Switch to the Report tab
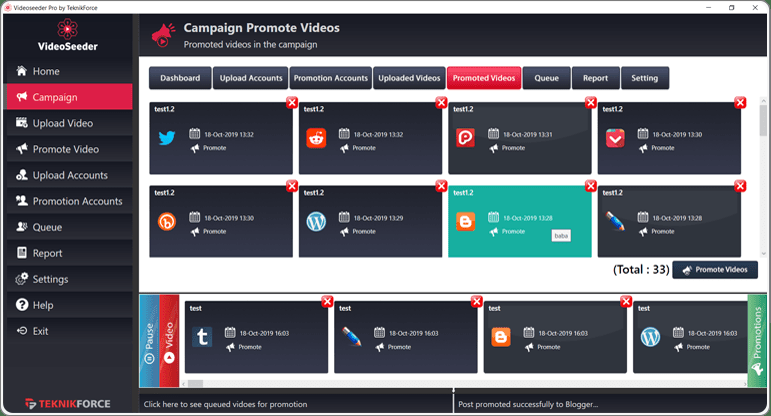Image resolution: width=771 pixels, height=416 pixels. click(x=595, y=78)
